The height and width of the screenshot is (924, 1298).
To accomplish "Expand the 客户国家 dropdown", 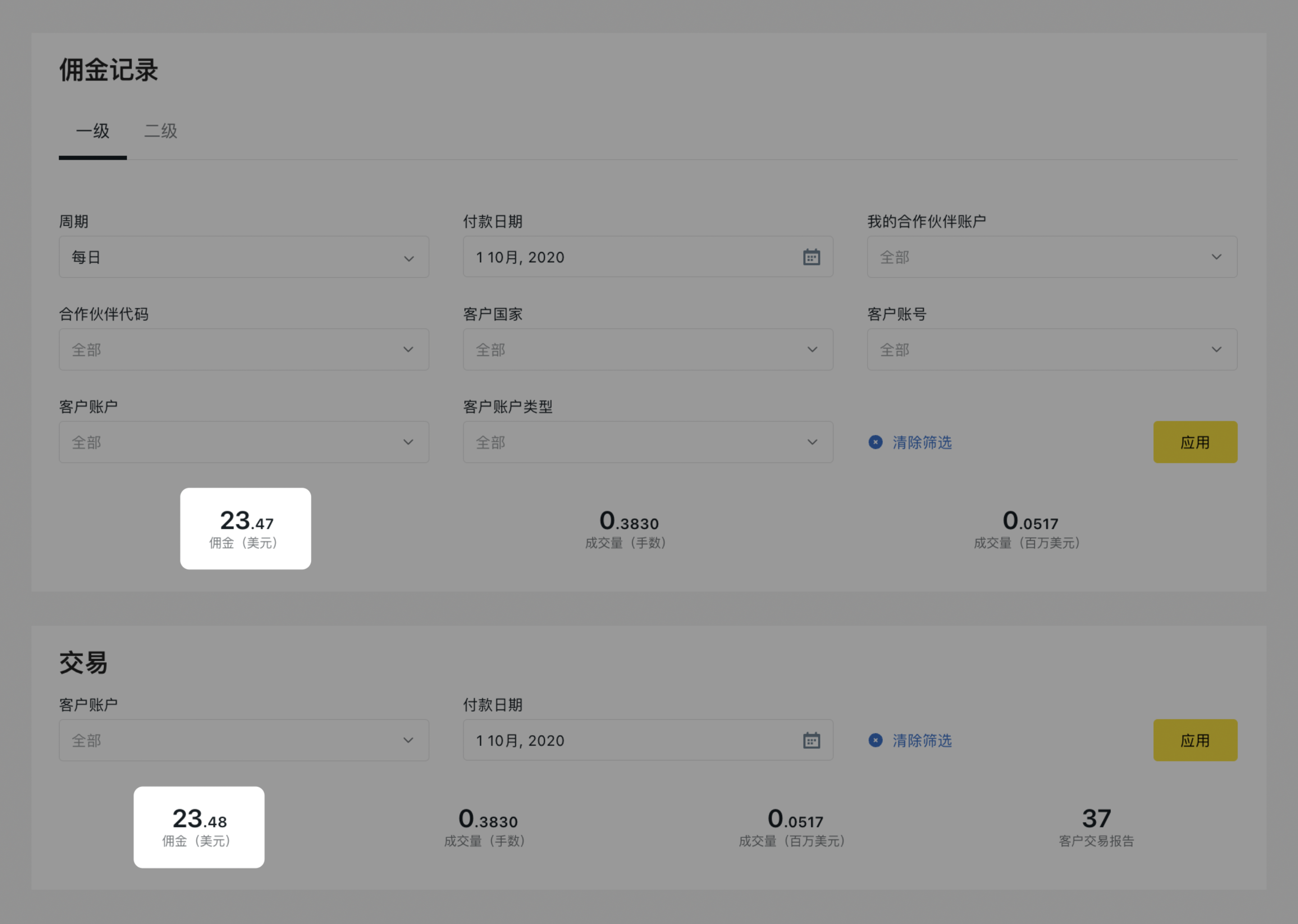I will (648, 349).
